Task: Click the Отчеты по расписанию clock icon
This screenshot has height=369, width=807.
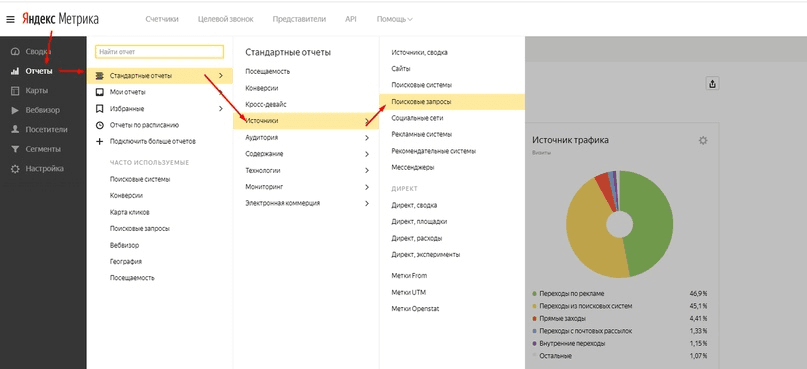Action: [100, 125]
